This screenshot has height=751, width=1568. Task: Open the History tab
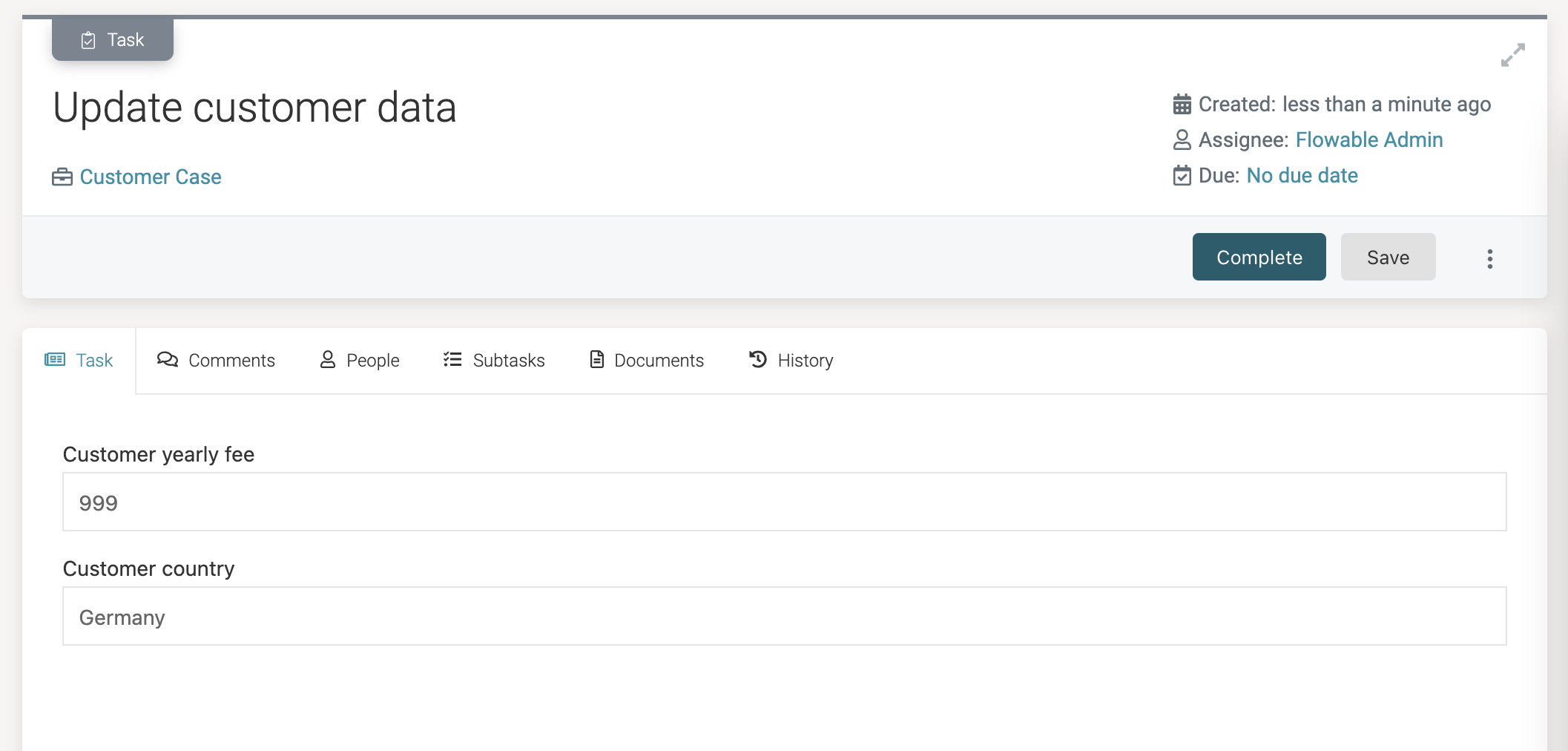tap(806, 360)
